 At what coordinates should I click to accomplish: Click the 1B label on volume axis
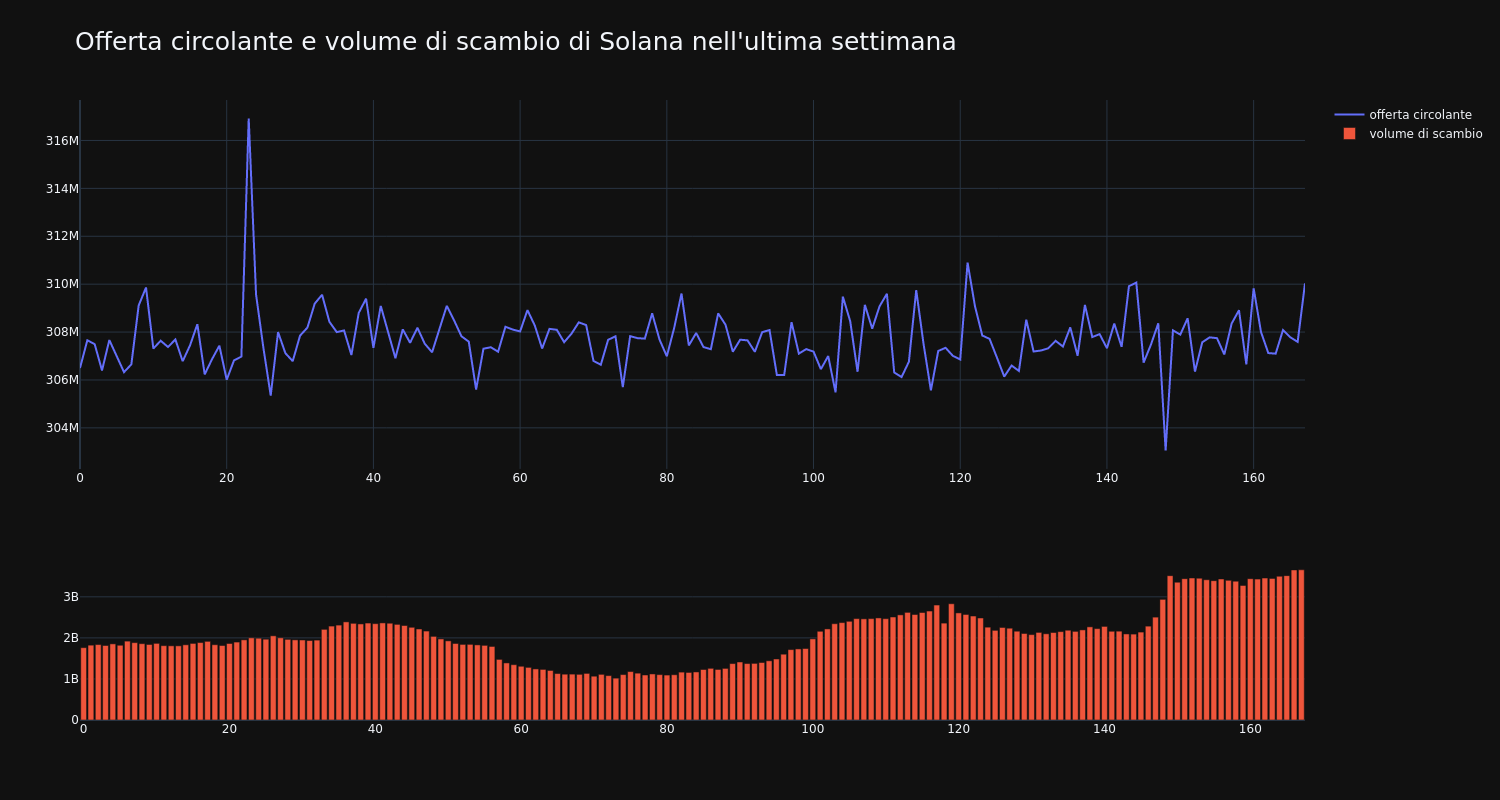pos(71,679)
